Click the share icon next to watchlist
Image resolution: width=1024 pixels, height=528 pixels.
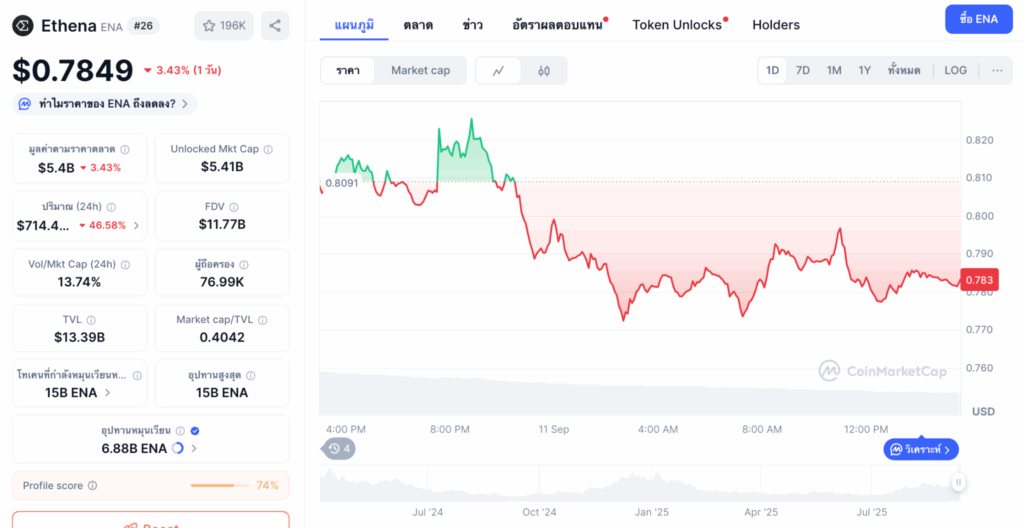click(x=275, y=25)
